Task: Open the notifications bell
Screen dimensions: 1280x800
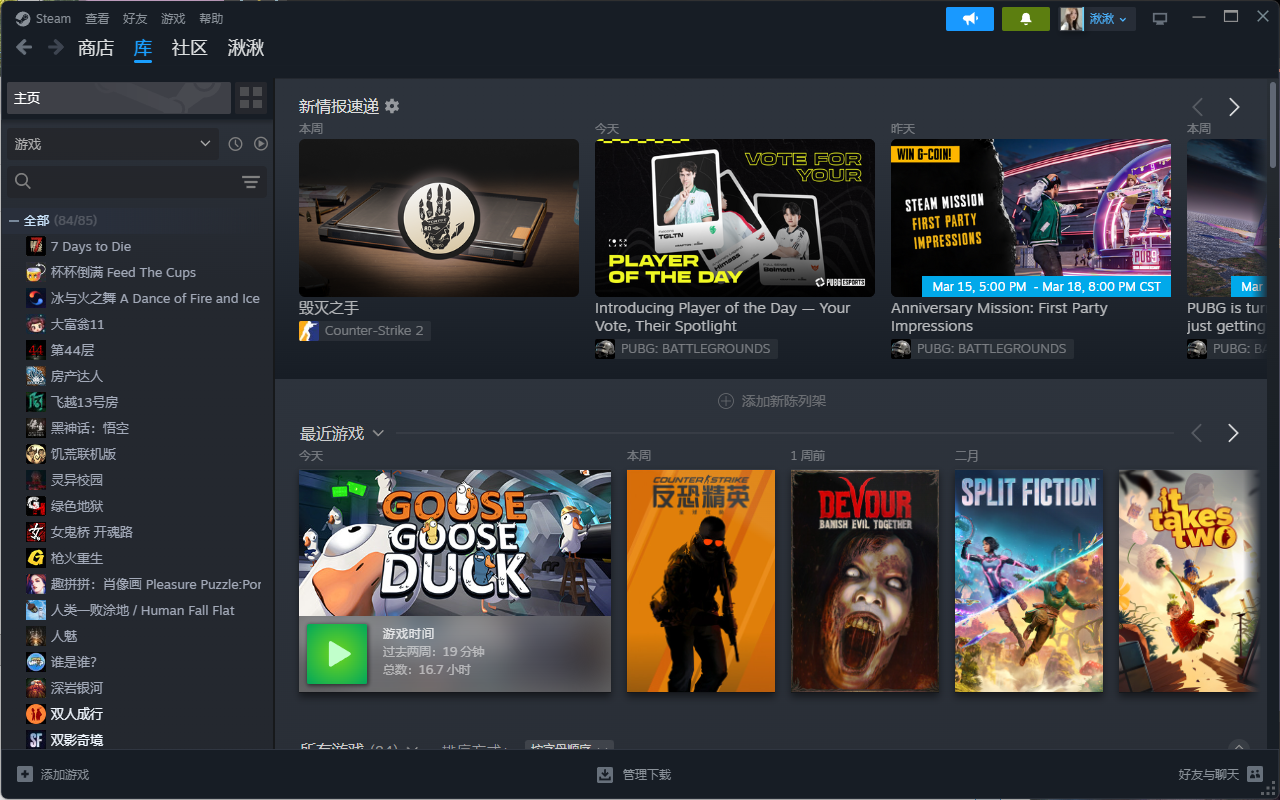Action: point(1025,19)
